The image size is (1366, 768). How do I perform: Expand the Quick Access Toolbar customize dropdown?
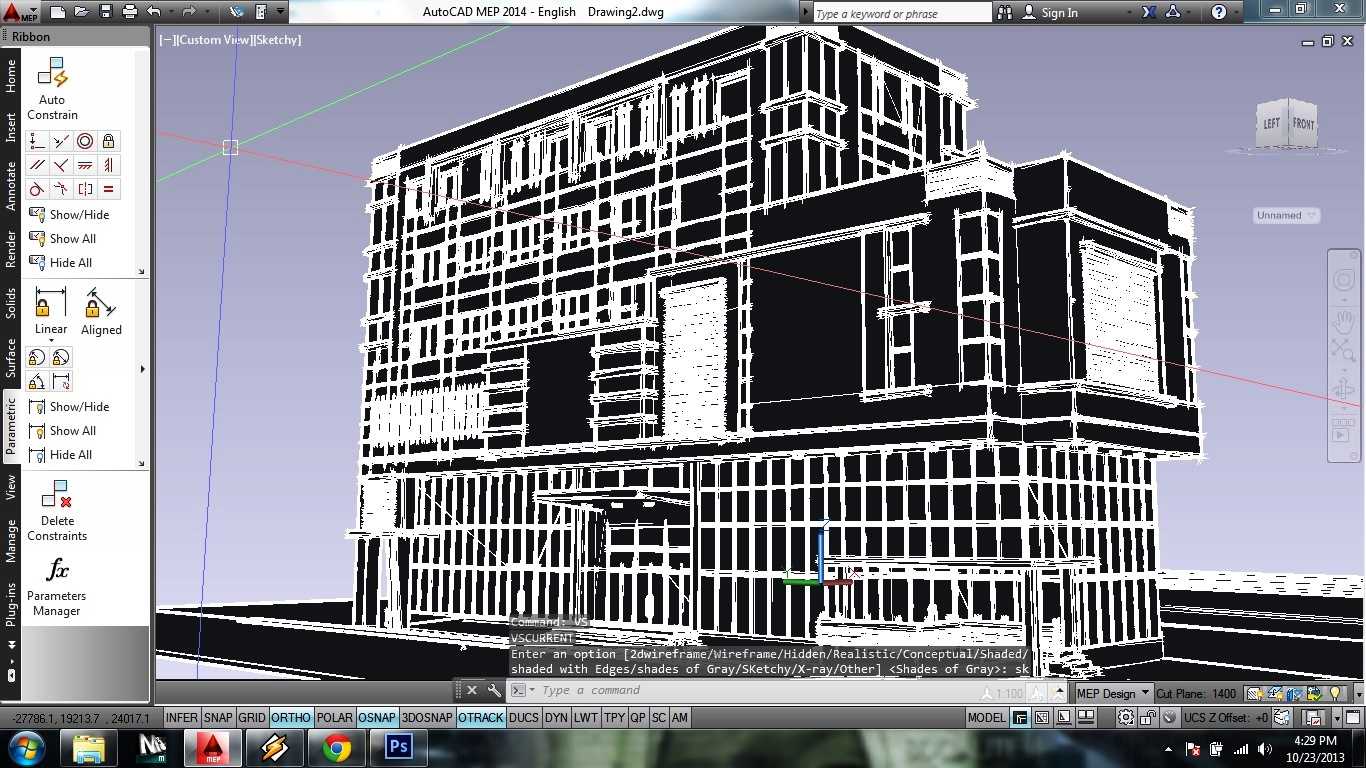[x=281, y=12]
